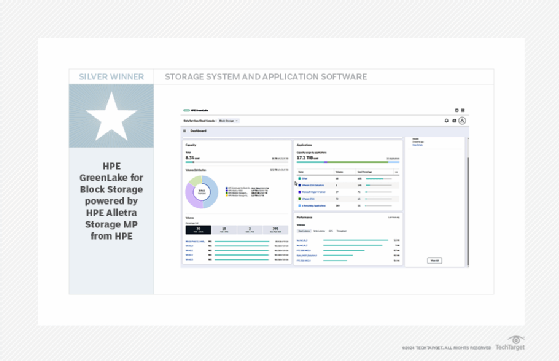Click the icon between bell and avatar
Image resolution: width=559 pixels, height=361 pixels.
pyautogui.click(x=454, y=121)
